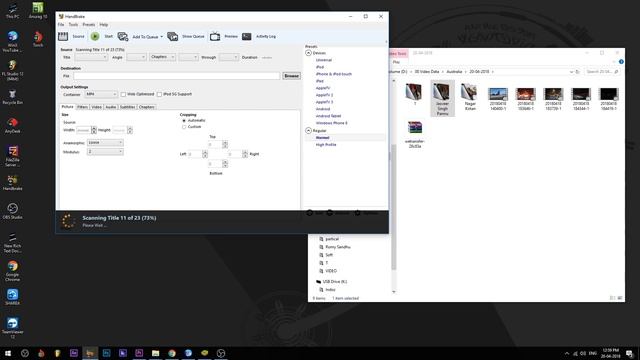Increase the Width value with stepper
The image size is (640, 360).
[x=94, y=129]
